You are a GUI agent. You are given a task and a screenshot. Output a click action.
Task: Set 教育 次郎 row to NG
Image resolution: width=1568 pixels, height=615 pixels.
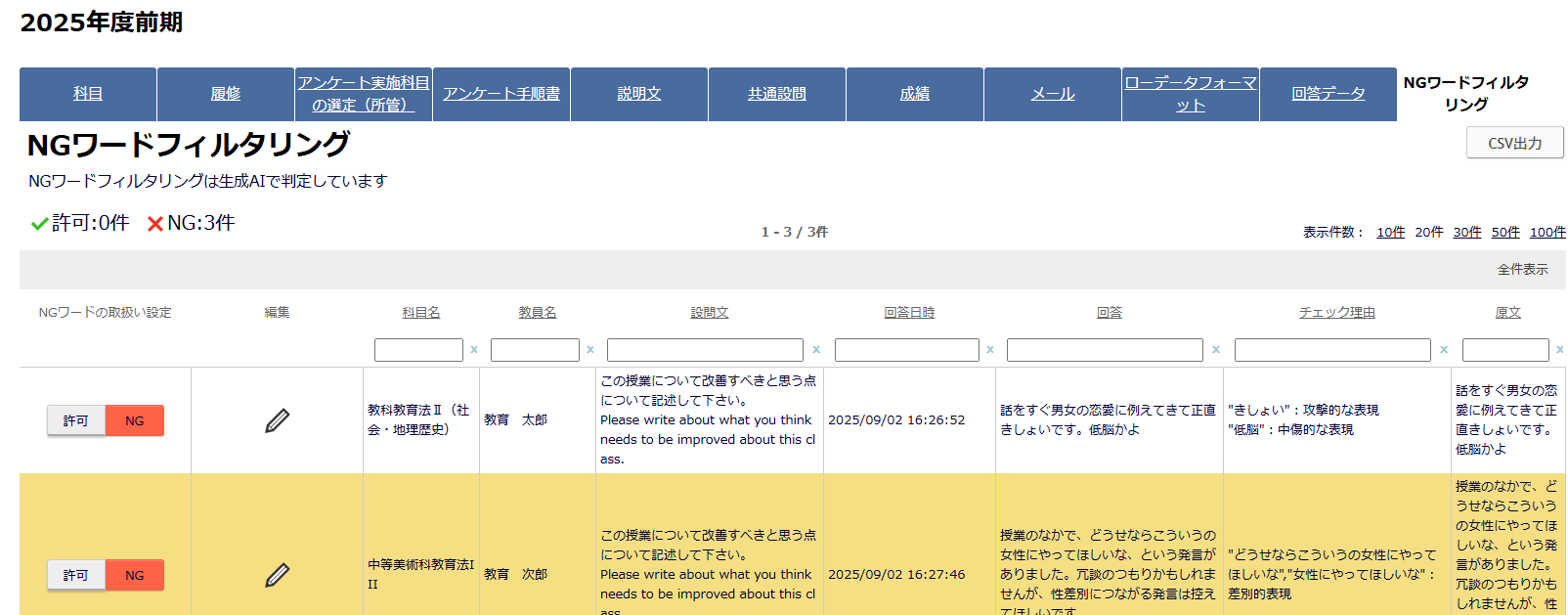point(135,575)
